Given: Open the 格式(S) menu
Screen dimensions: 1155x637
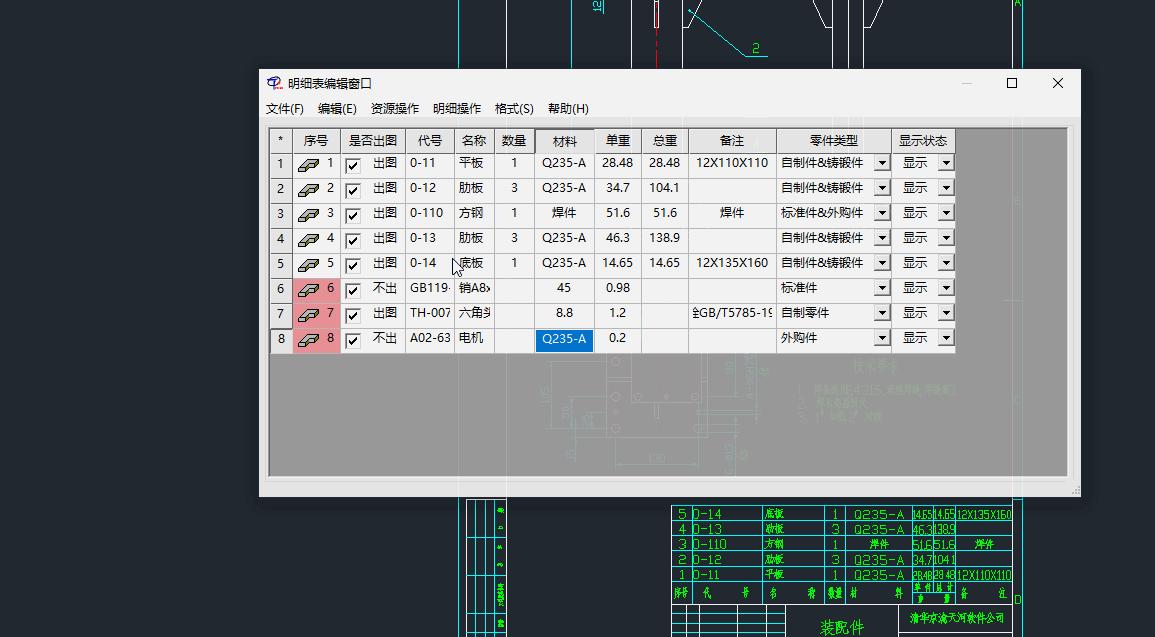Looking at the screenshot, I should (513, 108).
